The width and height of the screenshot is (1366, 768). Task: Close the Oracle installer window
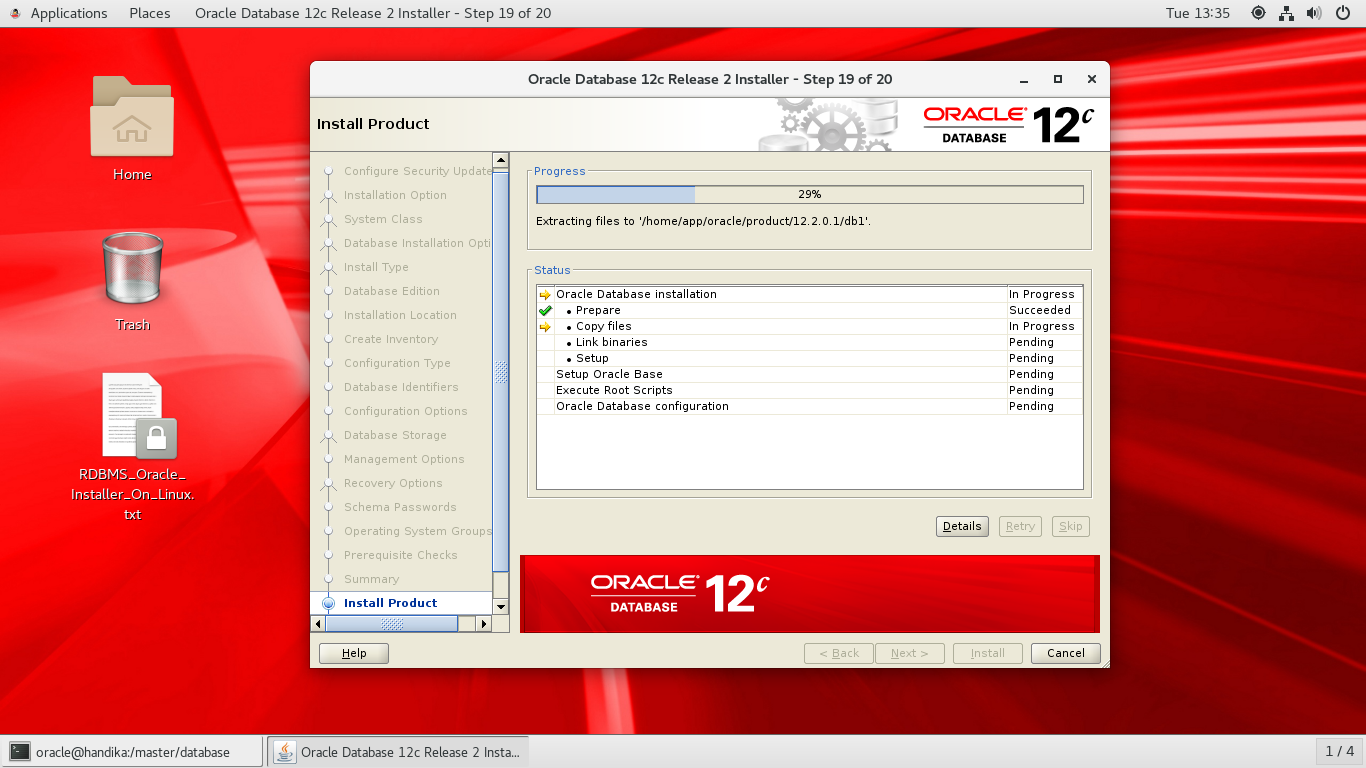click(x=1092, y=79)
